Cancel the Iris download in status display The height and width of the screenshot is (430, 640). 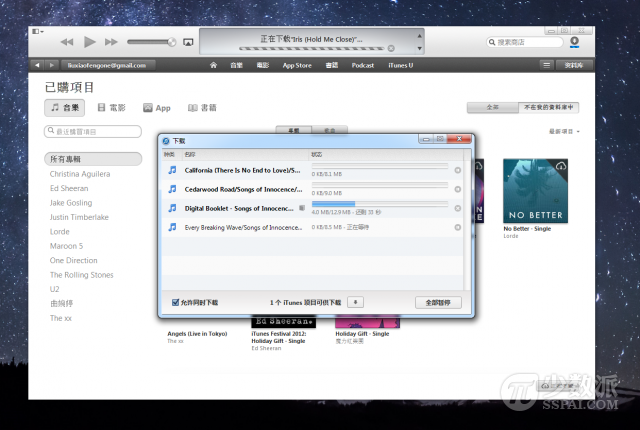click(391, 48)
